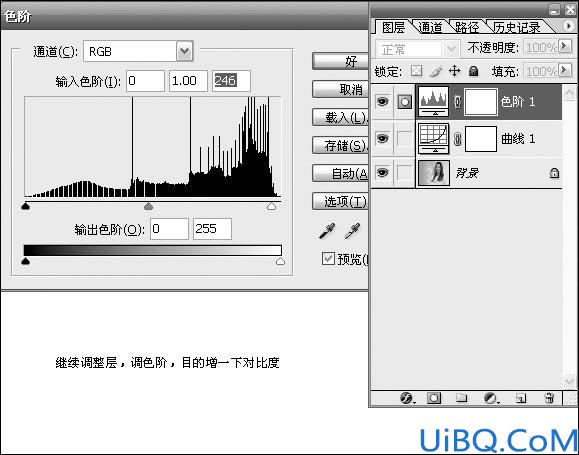The width and height of the screenshot is (579, 455).
Task: Select the 色阶 1 layer mask thumbnail
Action: [x=481, y=102]
